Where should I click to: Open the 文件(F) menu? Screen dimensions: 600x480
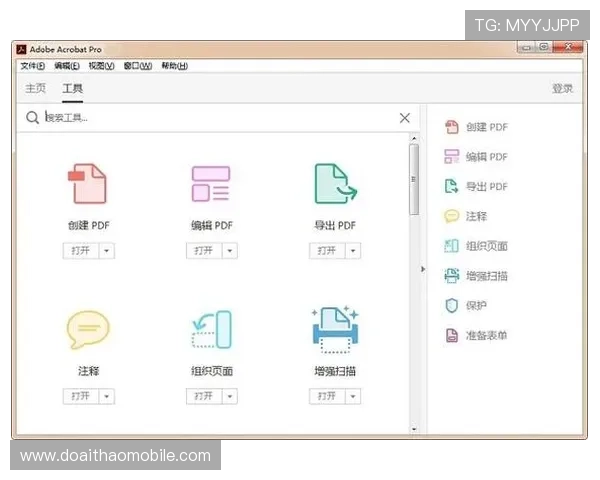(32, 66)
